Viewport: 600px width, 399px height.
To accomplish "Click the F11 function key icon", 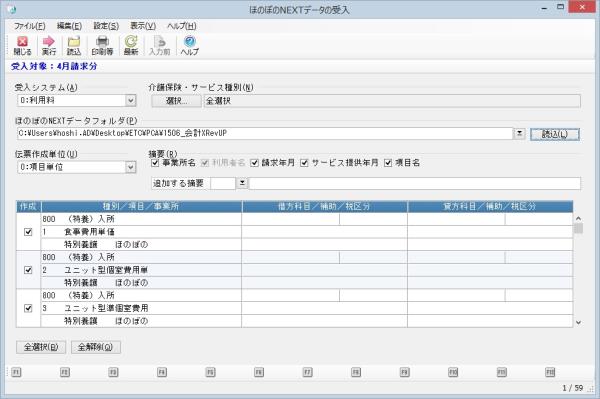I will click(502, 372).
